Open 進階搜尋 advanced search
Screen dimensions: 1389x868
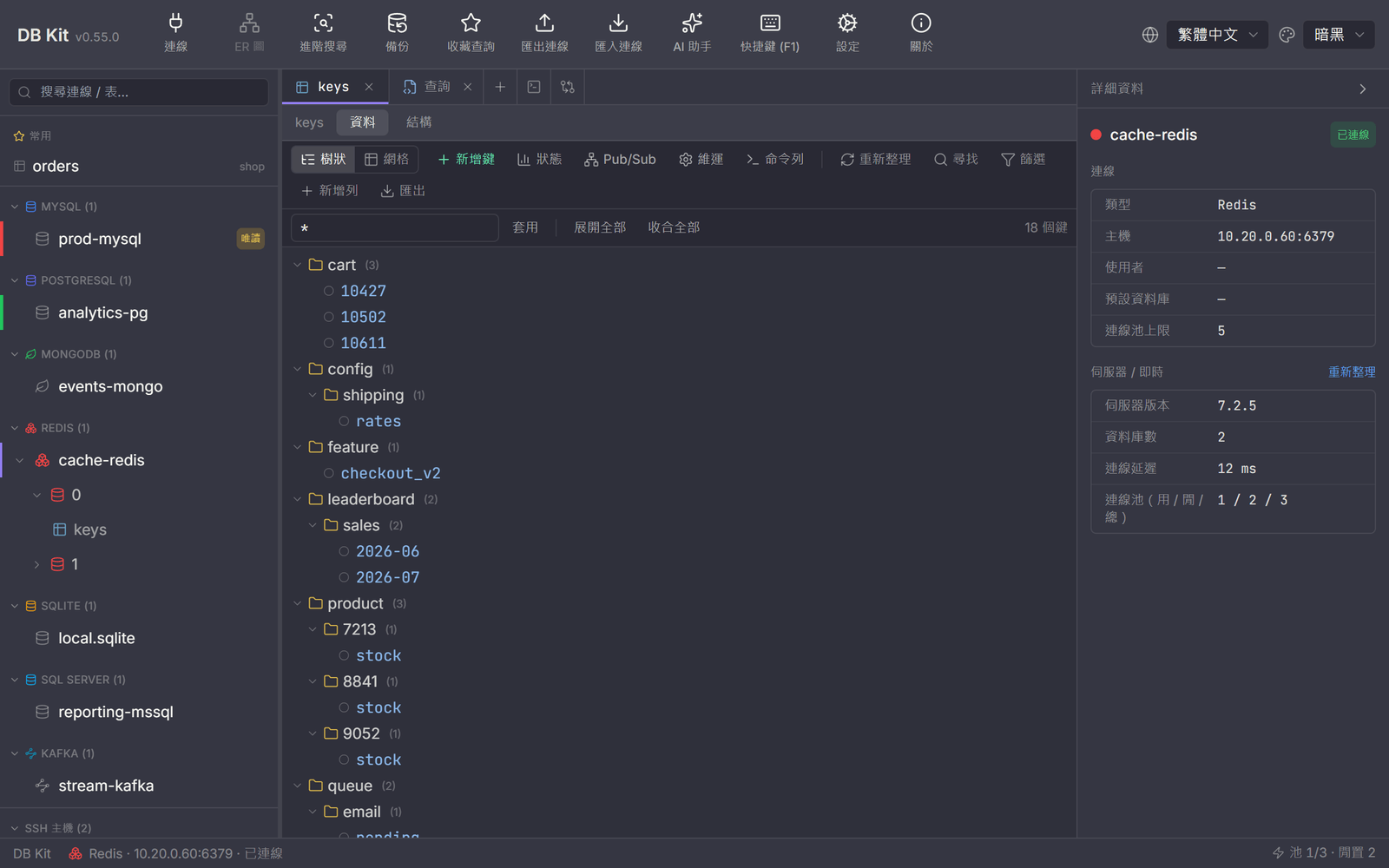(x=323, y=34)
